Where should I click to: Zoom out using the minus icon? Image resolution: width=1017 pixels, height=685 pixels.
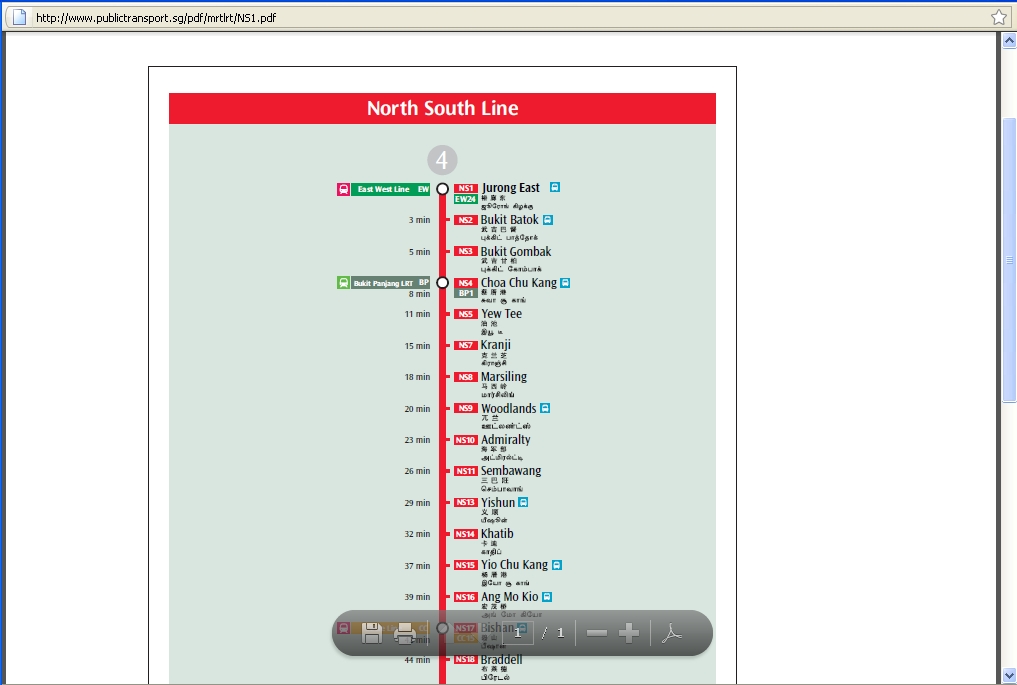point(597,632)
